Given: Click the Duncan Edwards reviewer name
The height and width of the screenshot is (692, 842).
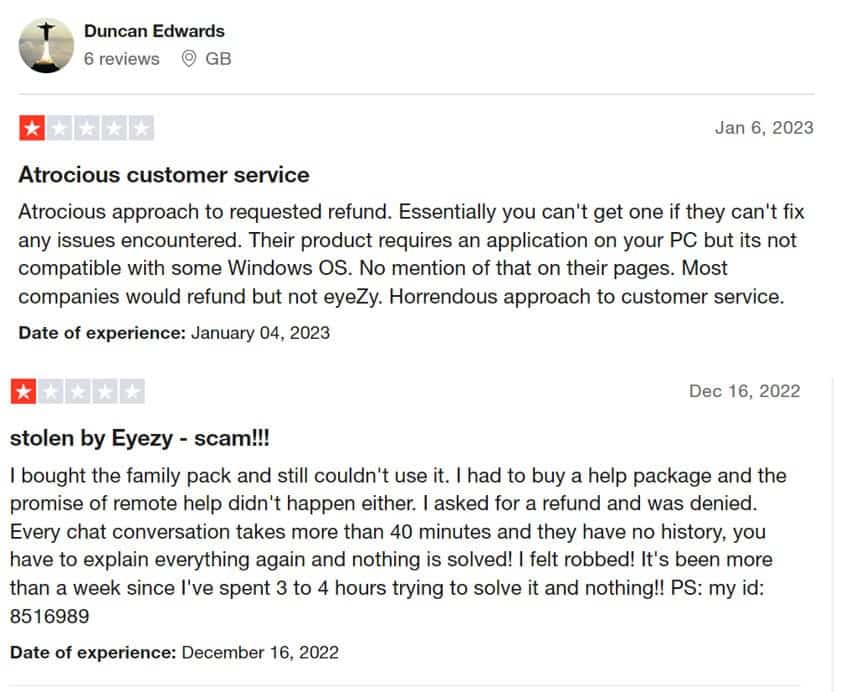Looking at the screenshot, I should 154,31.
